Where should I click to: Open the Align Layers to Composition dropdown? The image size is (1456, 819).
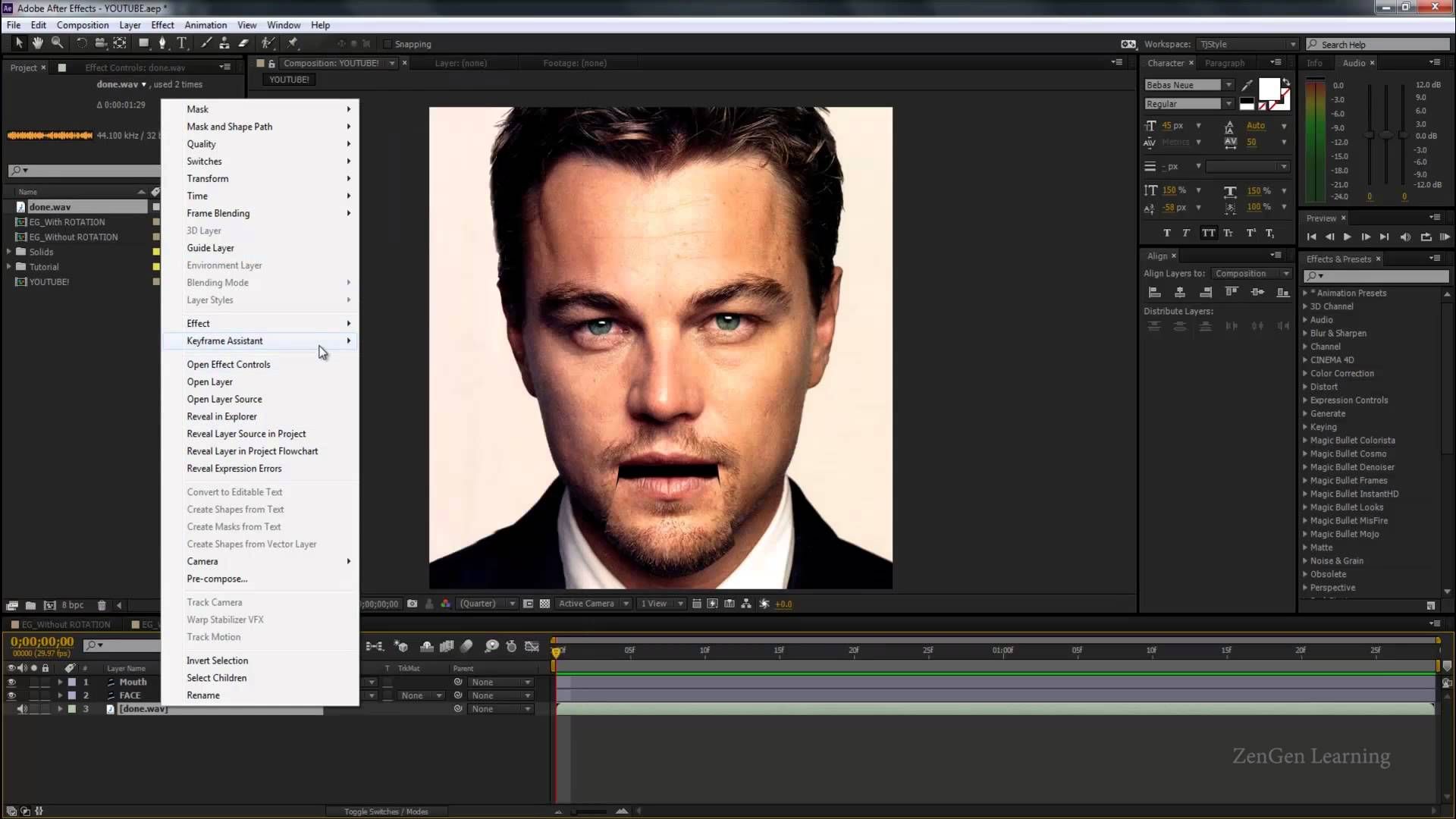coord(1251,274)
